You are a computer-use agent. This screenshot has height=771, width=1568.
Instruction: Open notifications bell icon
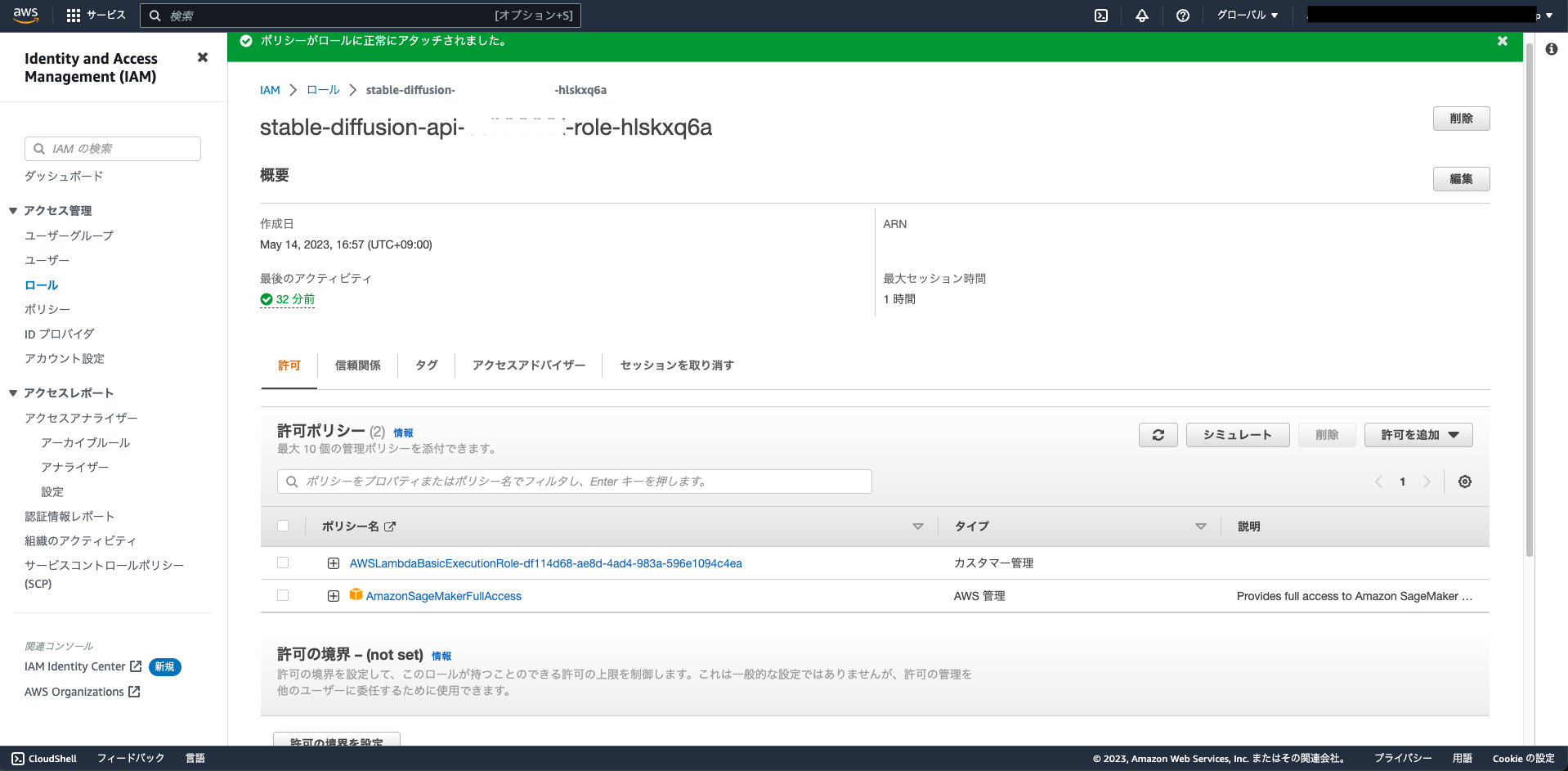(x=1142, y=16)
